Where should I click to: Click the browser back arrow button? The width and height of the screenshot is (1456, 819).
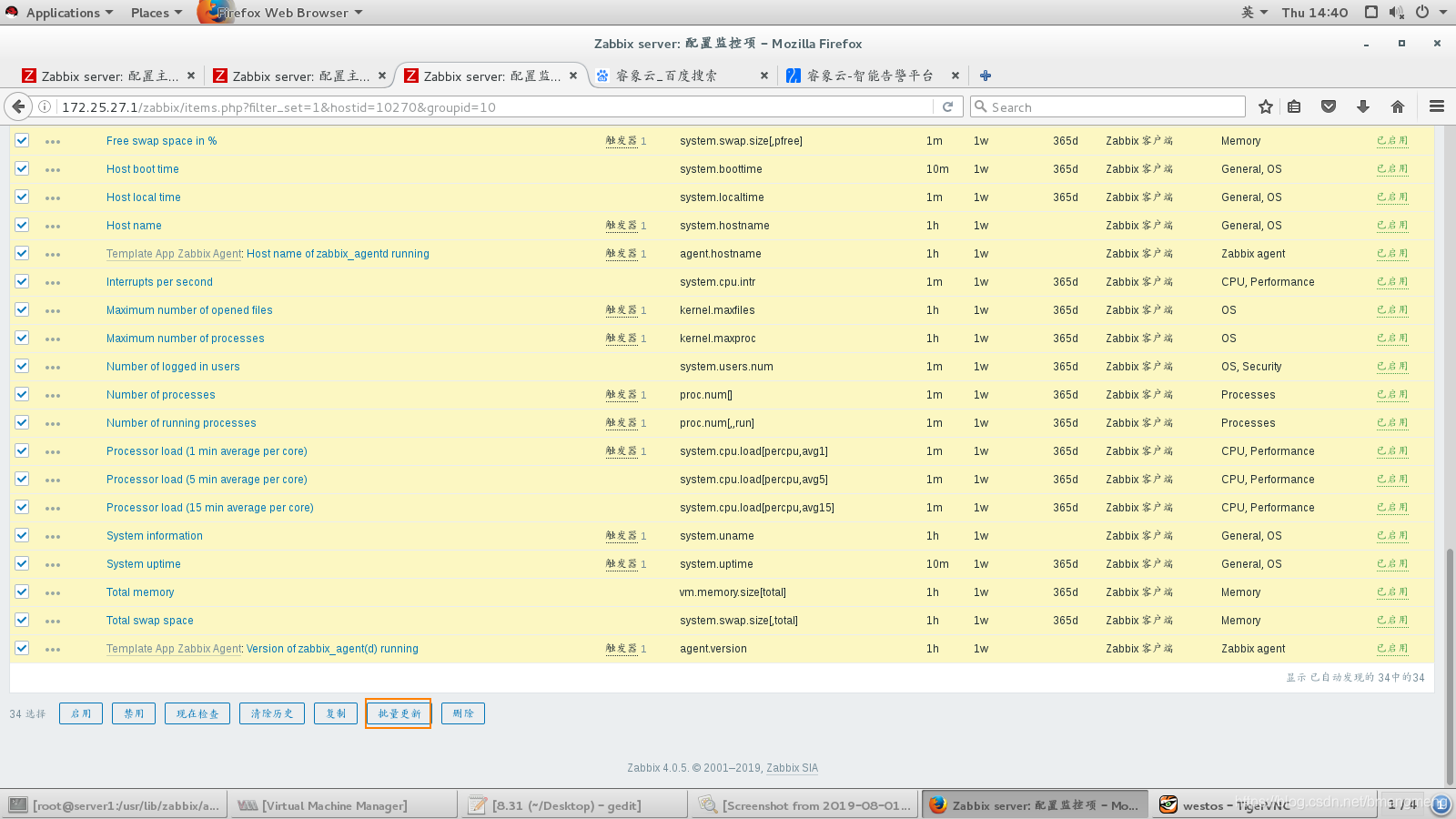(18, 106)
